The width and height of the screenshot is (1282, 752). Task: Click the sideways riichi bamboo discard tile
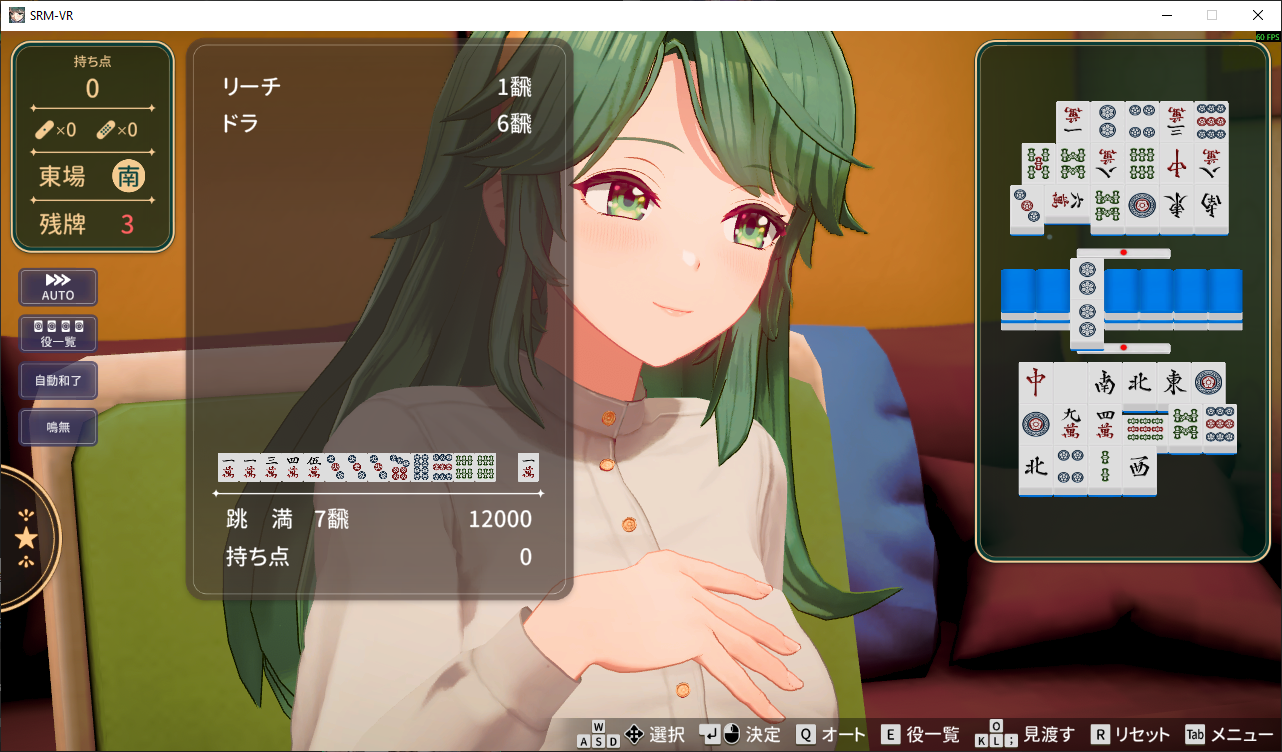coord(1145,431)
